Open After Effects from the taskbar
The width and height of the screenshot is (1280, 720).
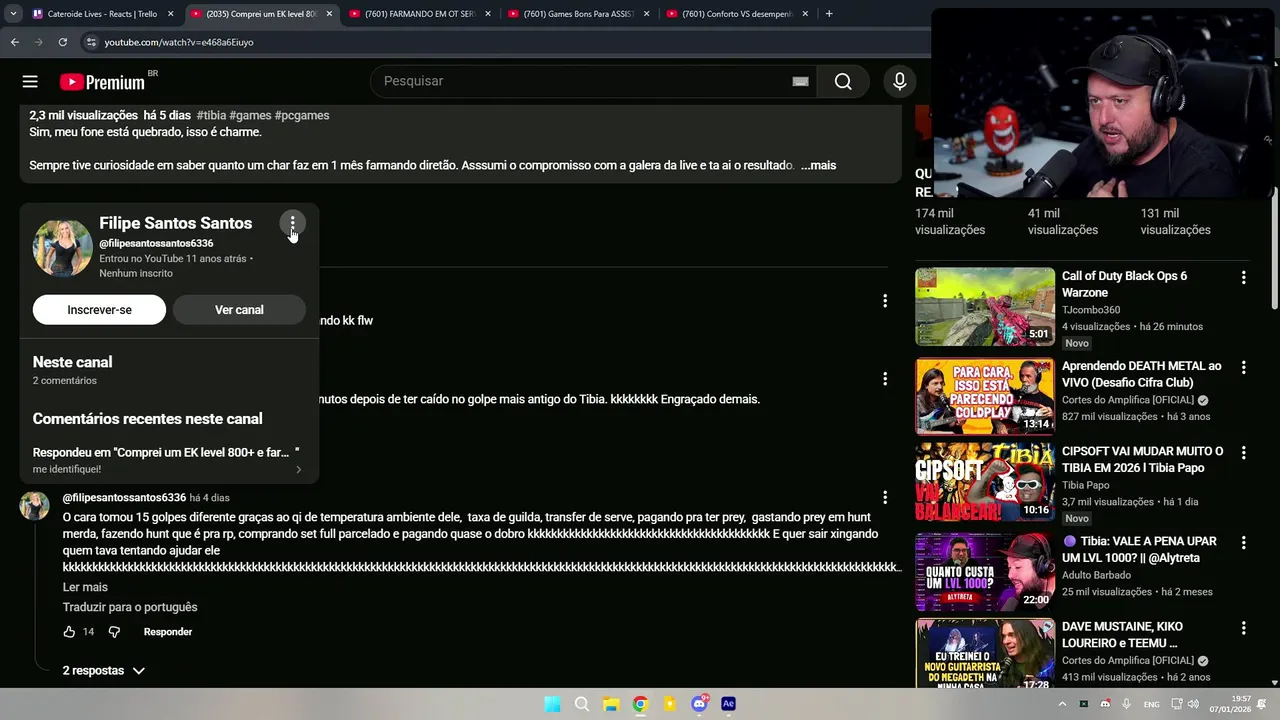[x=728, y=704]
